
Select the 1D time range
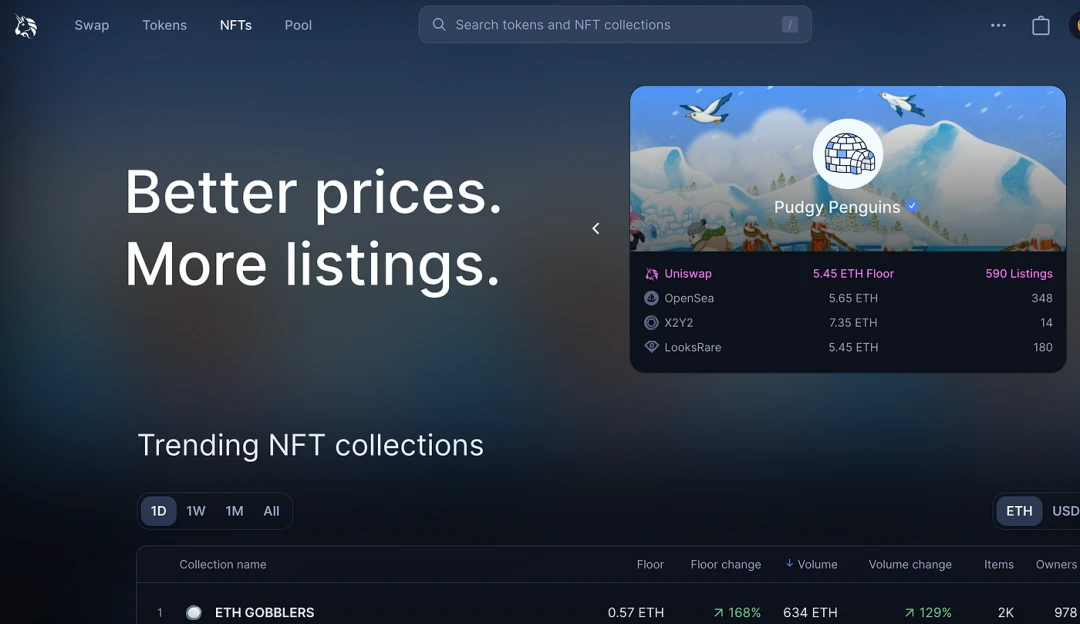point(159,511)
